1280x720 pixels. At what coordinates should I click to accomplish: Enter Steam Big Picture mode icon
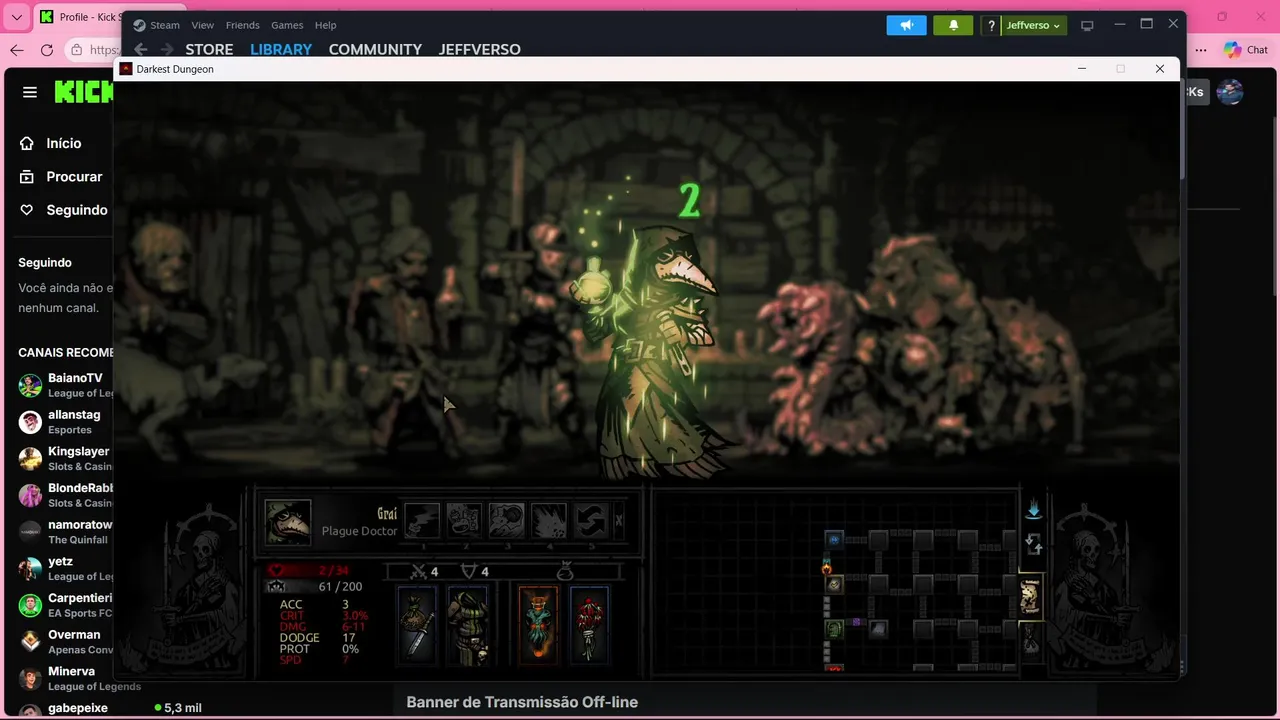[1087, 25]
